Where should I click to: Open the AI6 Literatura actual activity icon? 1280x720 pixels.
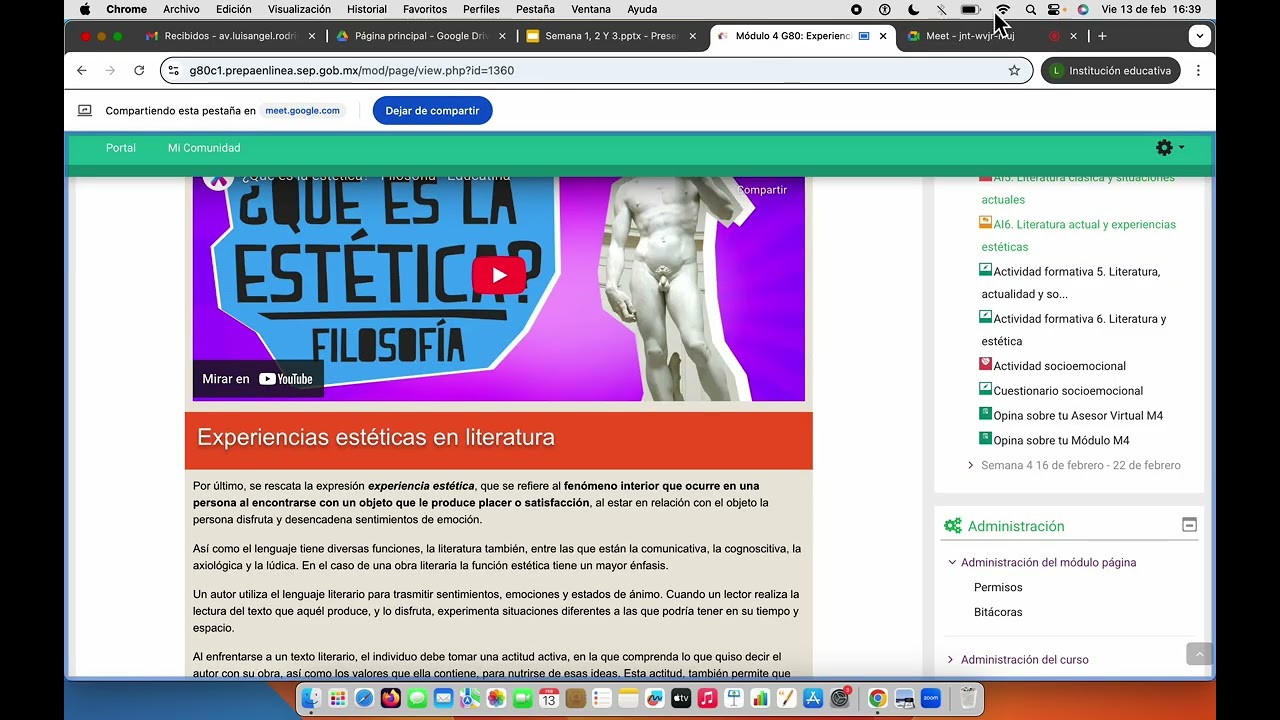pos(985,222)
